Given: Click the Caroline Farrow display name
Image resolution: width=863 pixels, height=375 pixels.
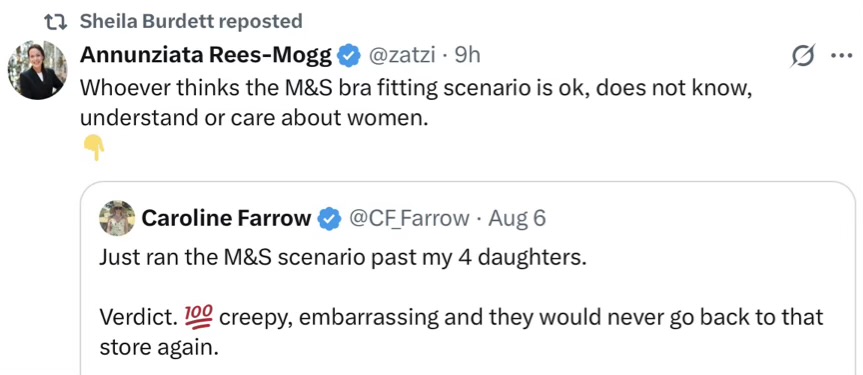Looking at the screenshot, I should click(x=226, y=219).
